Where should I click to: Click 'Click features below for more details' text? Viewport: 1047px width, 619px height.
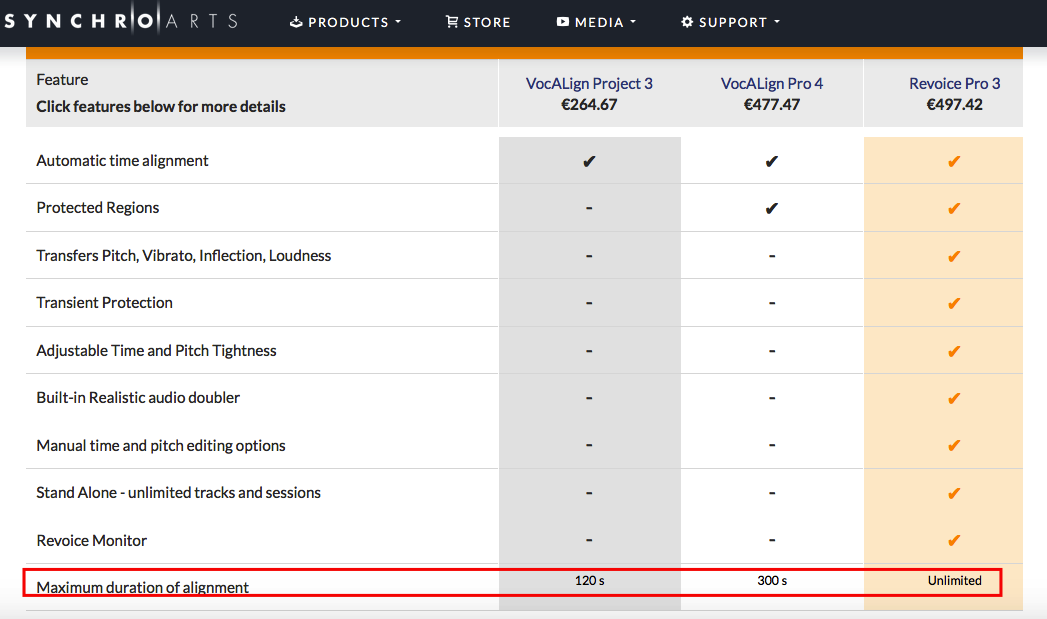(161, 107)
